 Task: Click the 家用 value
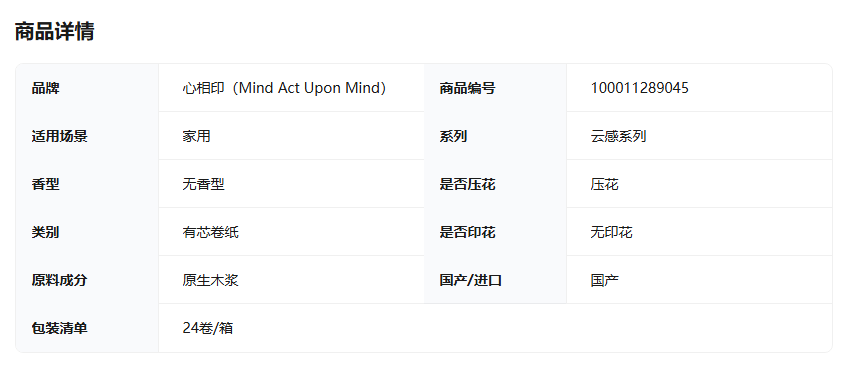coord(196,136)
